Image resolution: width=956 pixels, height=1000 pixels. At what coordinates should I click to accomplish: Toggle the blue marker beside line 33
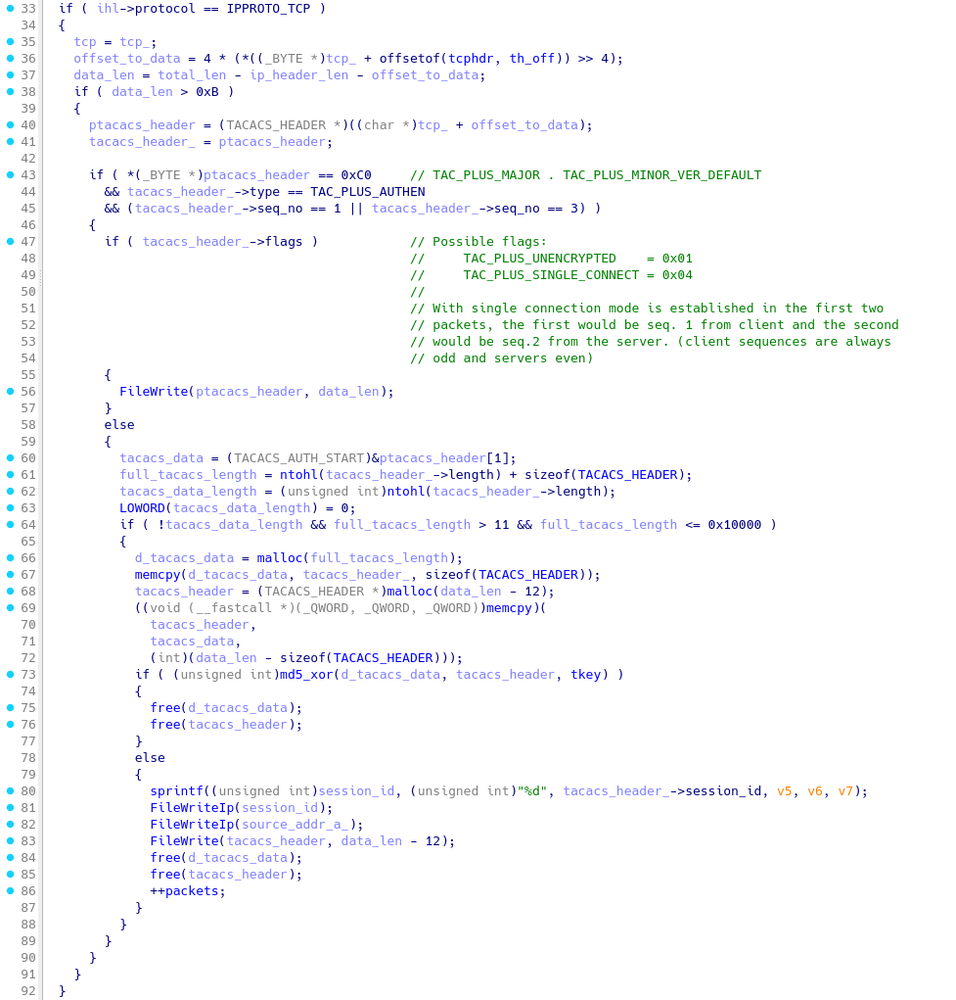click(8, 8)
